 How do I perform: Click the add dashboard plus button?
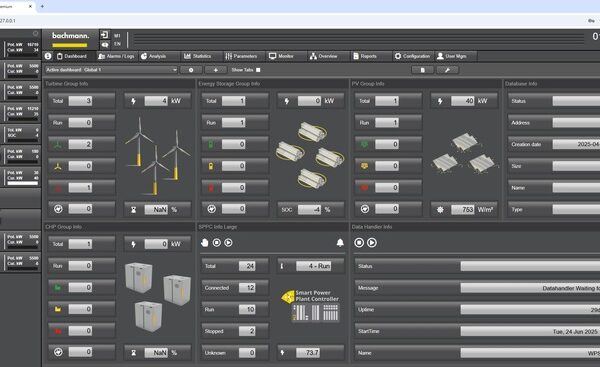tap(215, 70)
